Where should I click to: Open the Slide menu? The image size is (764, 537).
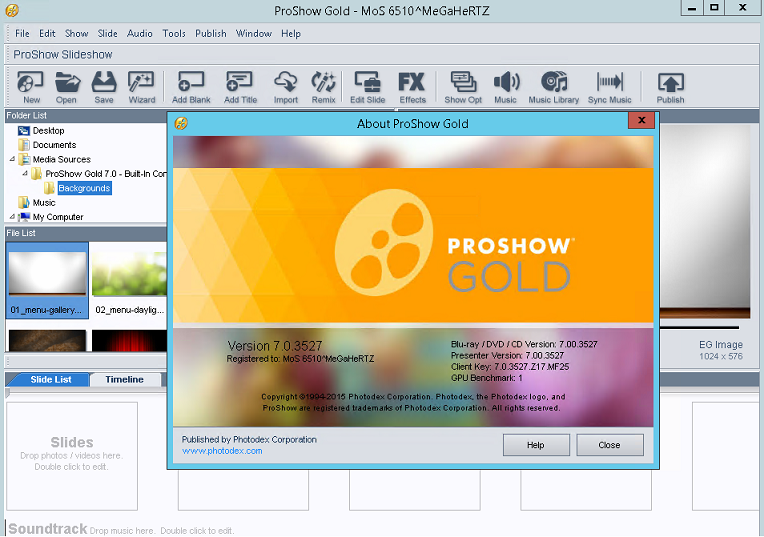[107, 34]
